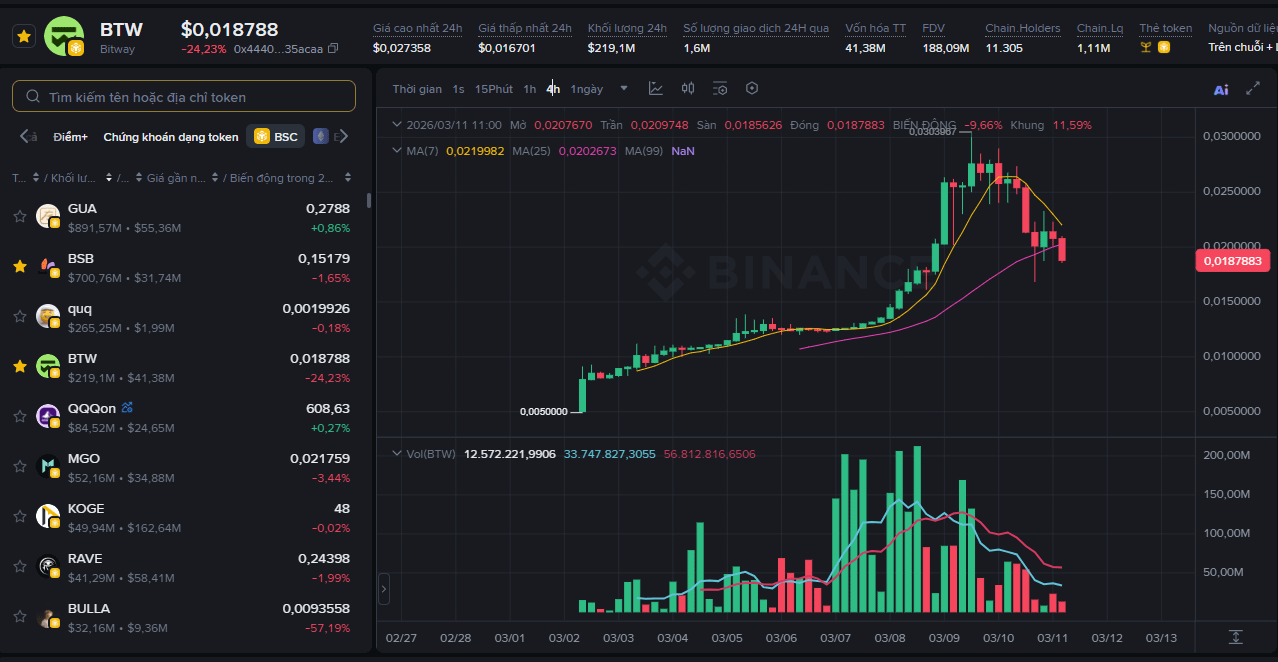
Task: Click the auto-fit price scale icon
Action: click(x=1236, y=637)
